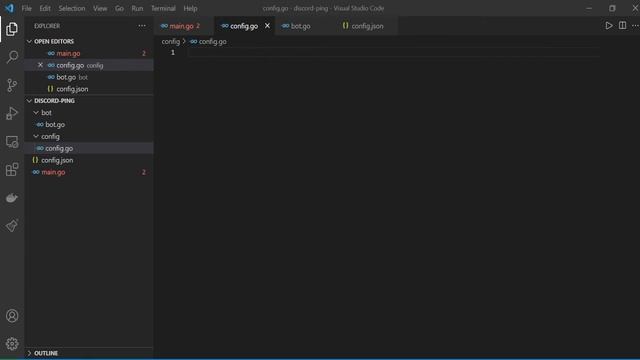The width and height of the screenshot is (640, 360).
Task: Split the editor to the right
Action: tap(622, 26)
